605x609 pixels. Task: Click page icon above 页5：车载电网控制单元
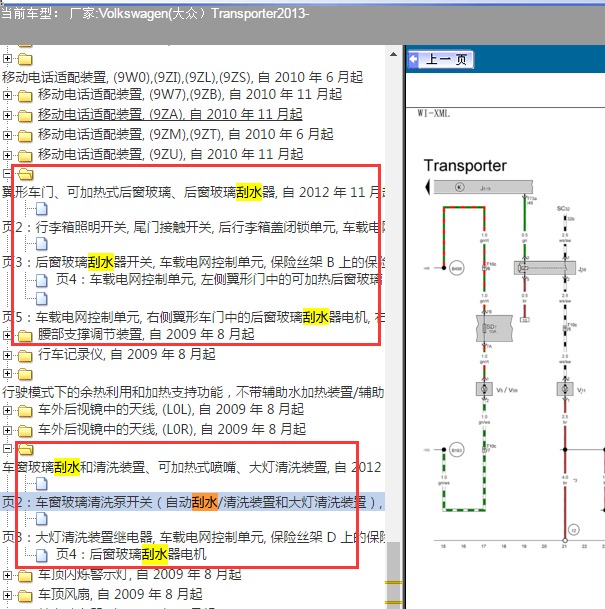click(42, 299)
